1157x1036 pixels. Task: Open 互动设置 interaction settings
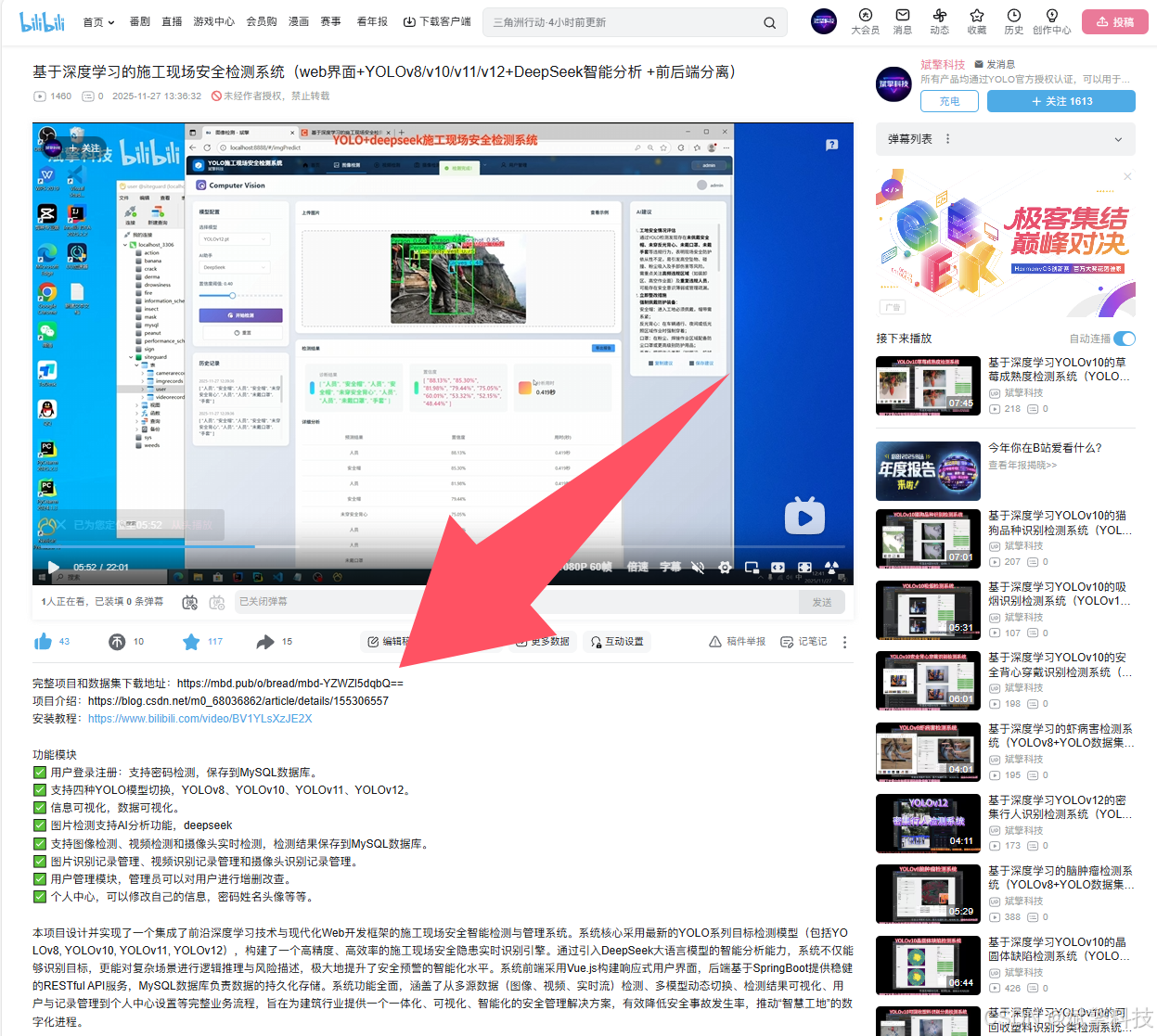(617, 642)
